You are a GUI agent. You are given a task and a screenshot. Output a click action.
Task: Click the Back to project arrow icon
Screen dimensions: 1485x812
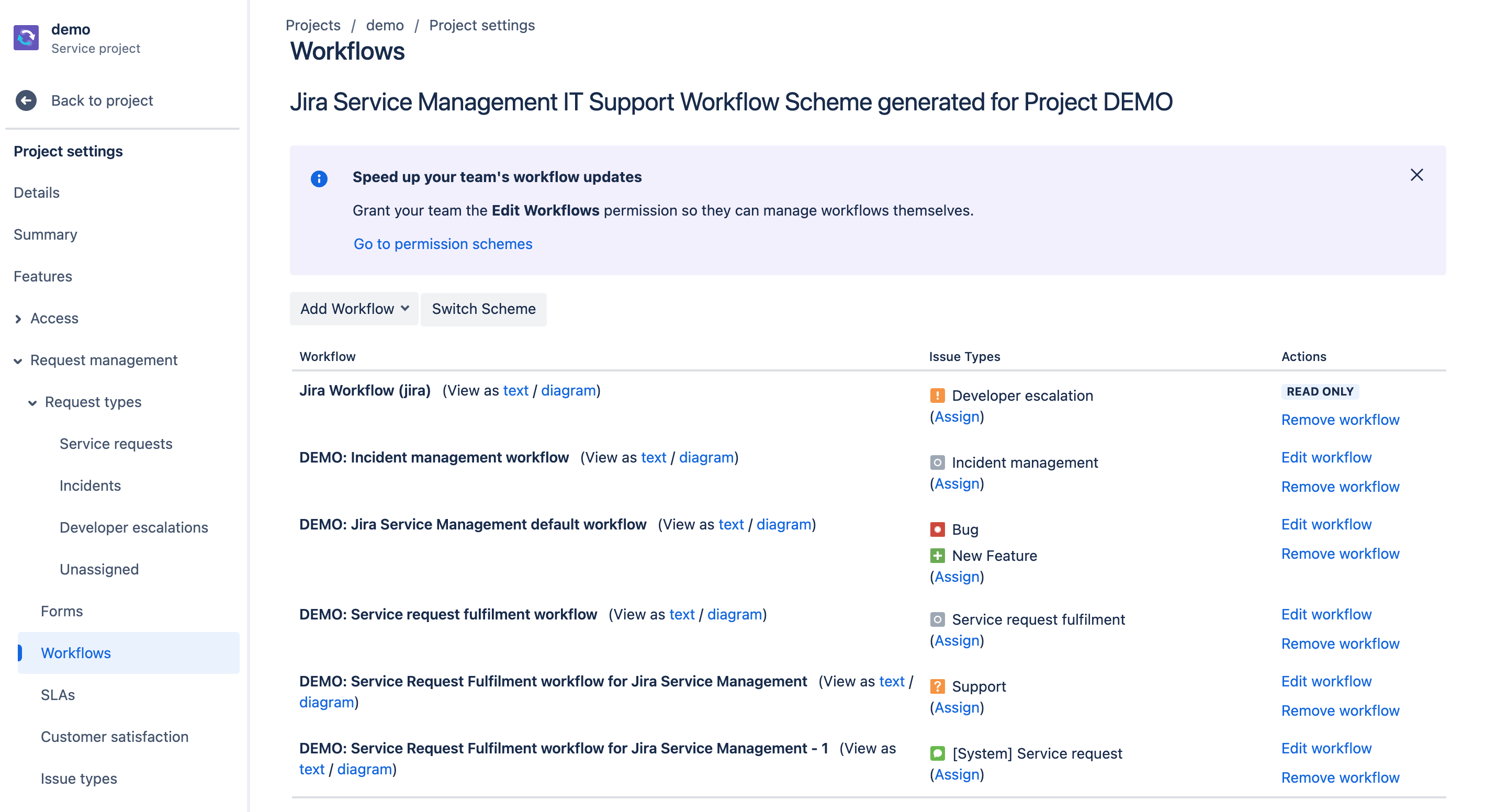pos(26,100)
